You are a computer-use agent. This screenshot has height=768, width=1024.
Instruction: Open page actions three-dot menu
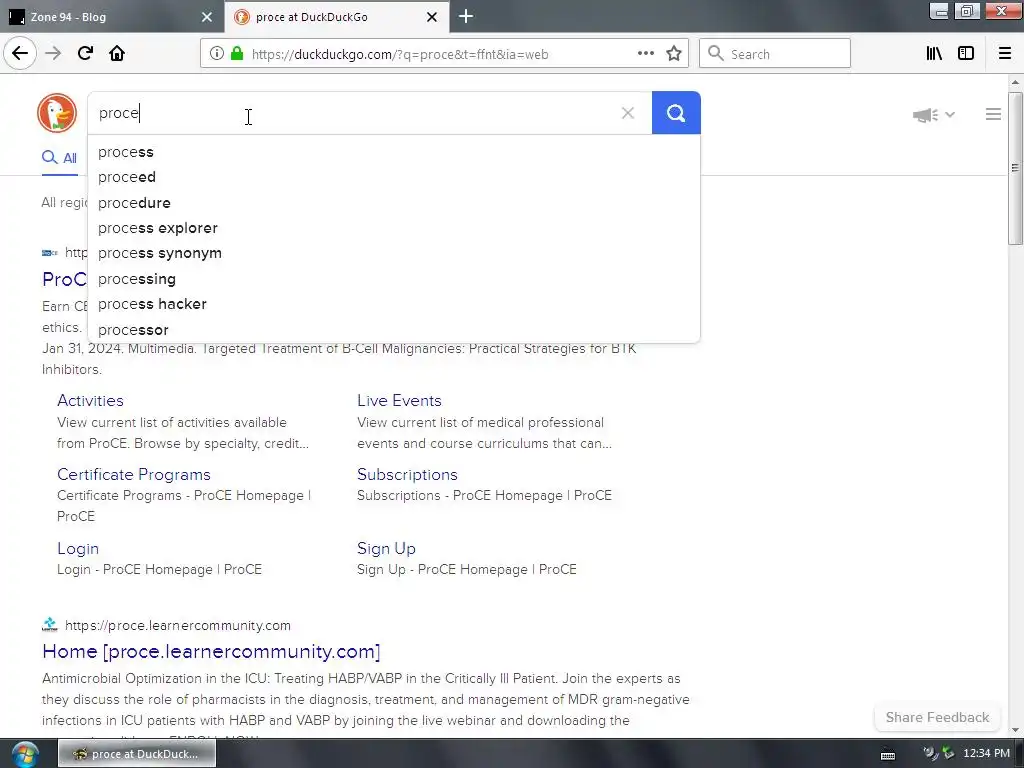645,54
